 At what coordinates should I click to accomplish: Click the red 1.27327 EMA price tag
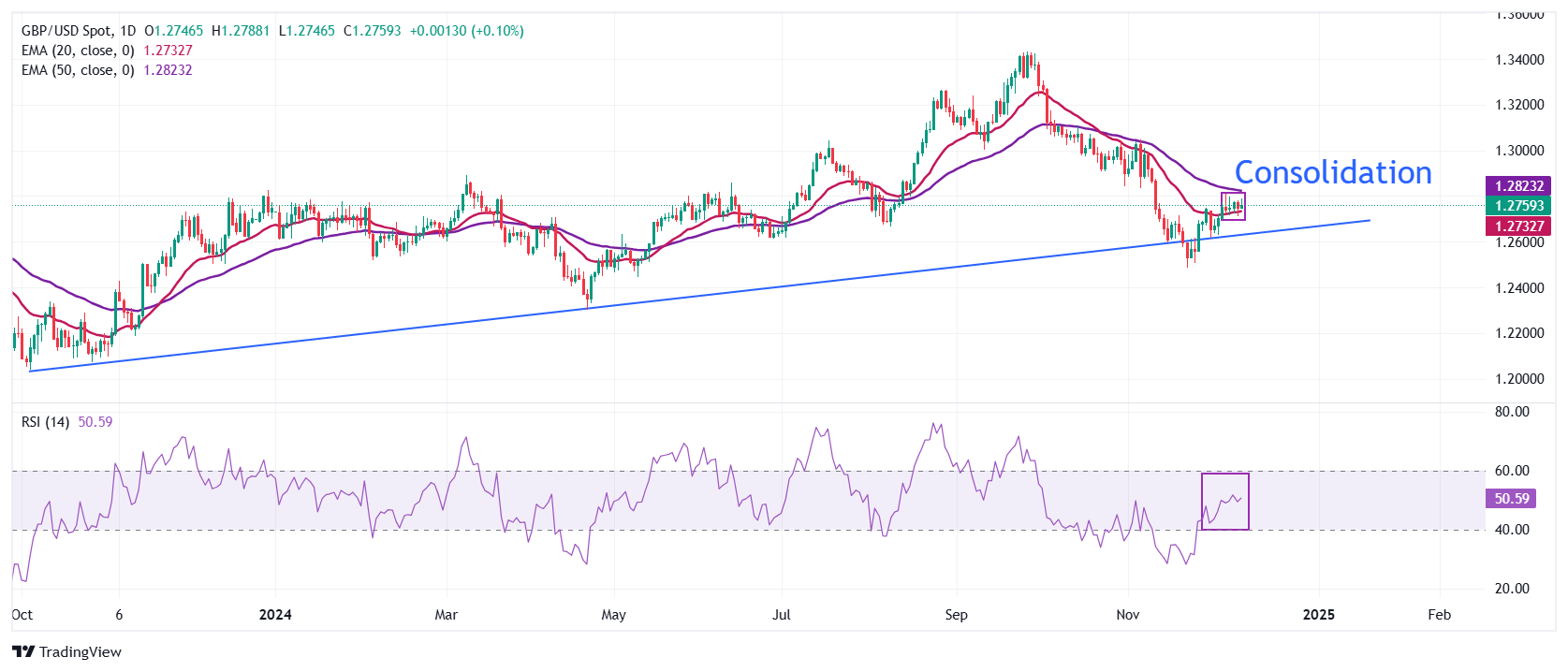pos(1518,226)
